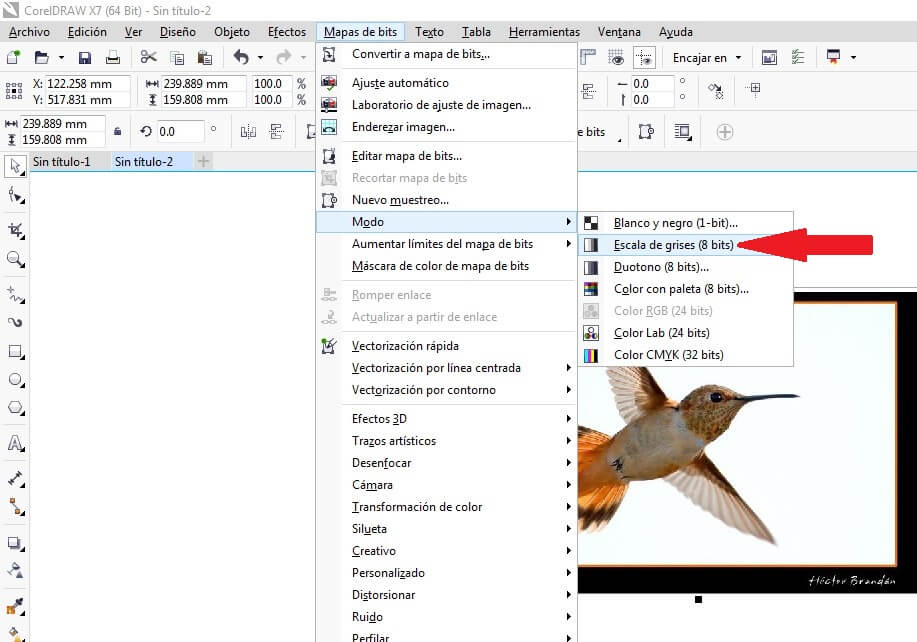Click the Undo arrow icon
The height and width of the screenshot is (642, 917).
[241, 57]
